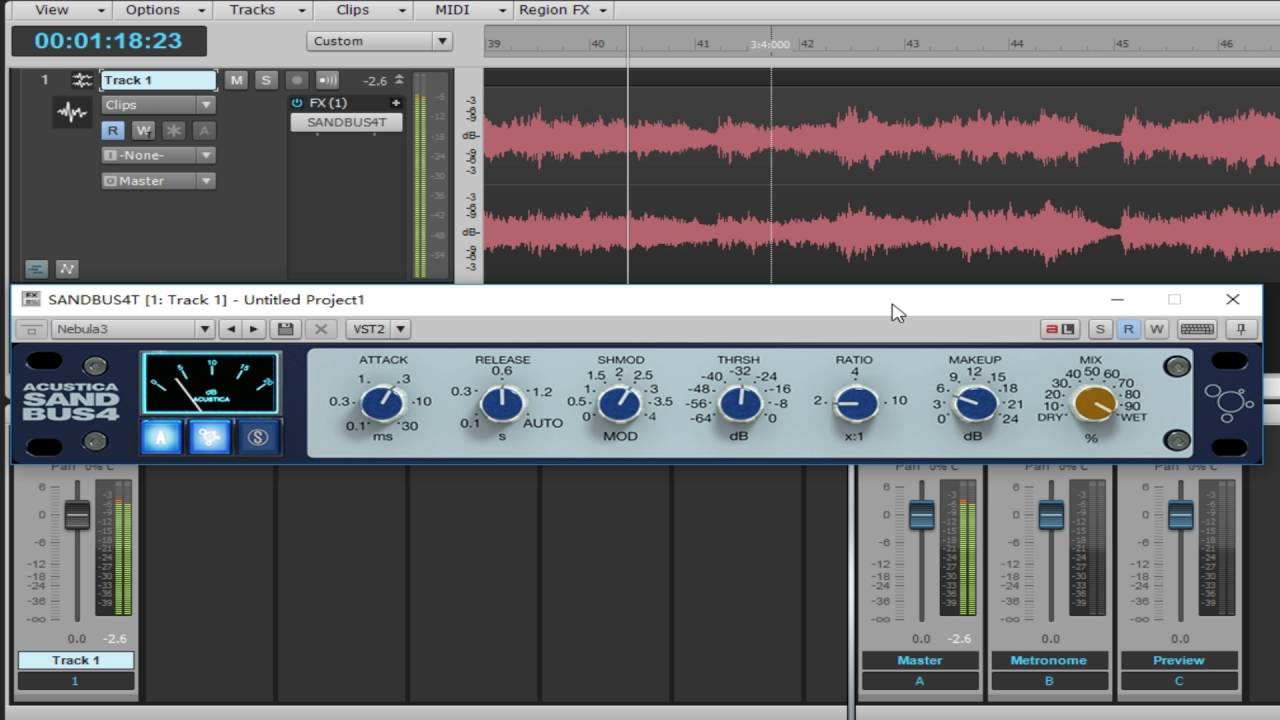
Task: Open the VST2 dropdown arrow
Action: point(400,329)
